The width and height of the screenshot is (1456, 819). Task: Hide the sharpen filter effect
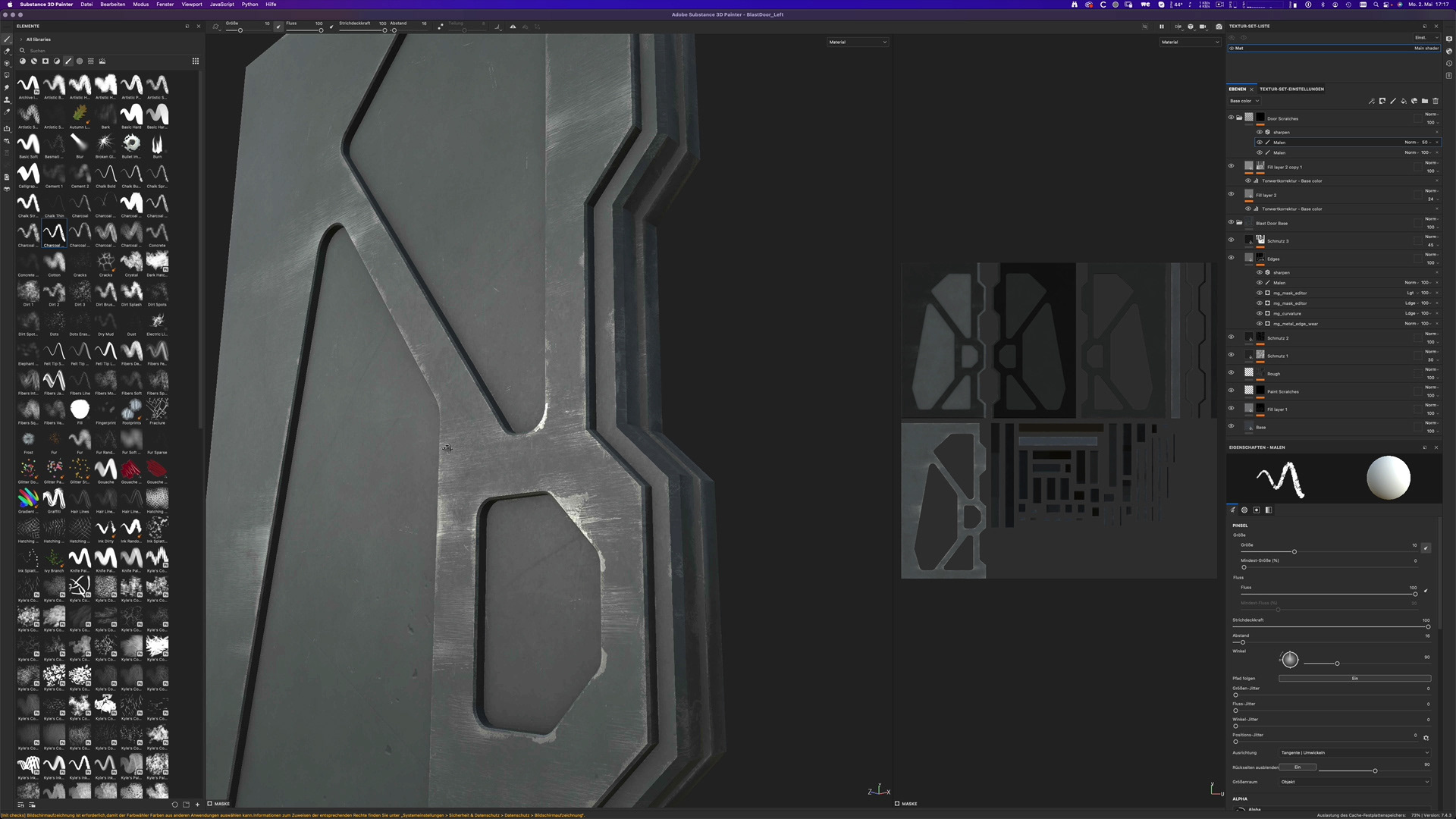1260,132
